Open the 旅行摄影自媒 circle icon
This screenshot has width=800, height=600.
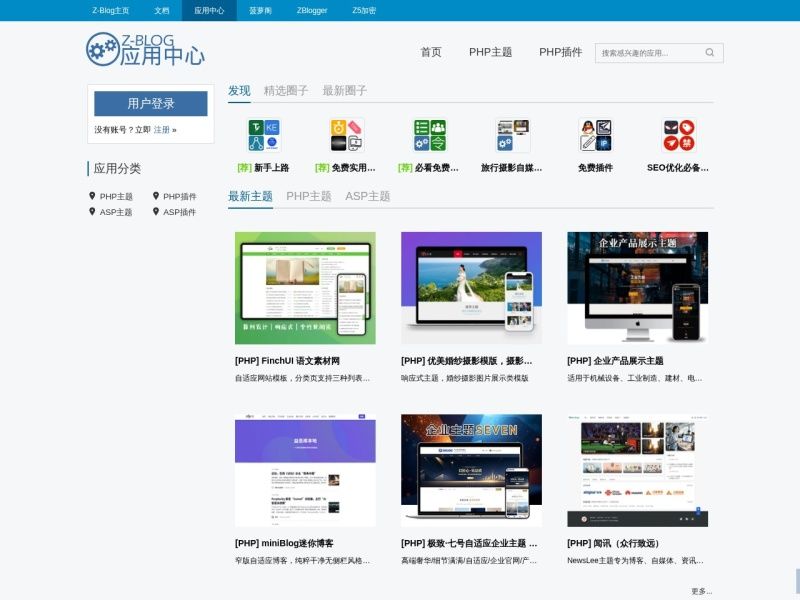pos(513,135)
